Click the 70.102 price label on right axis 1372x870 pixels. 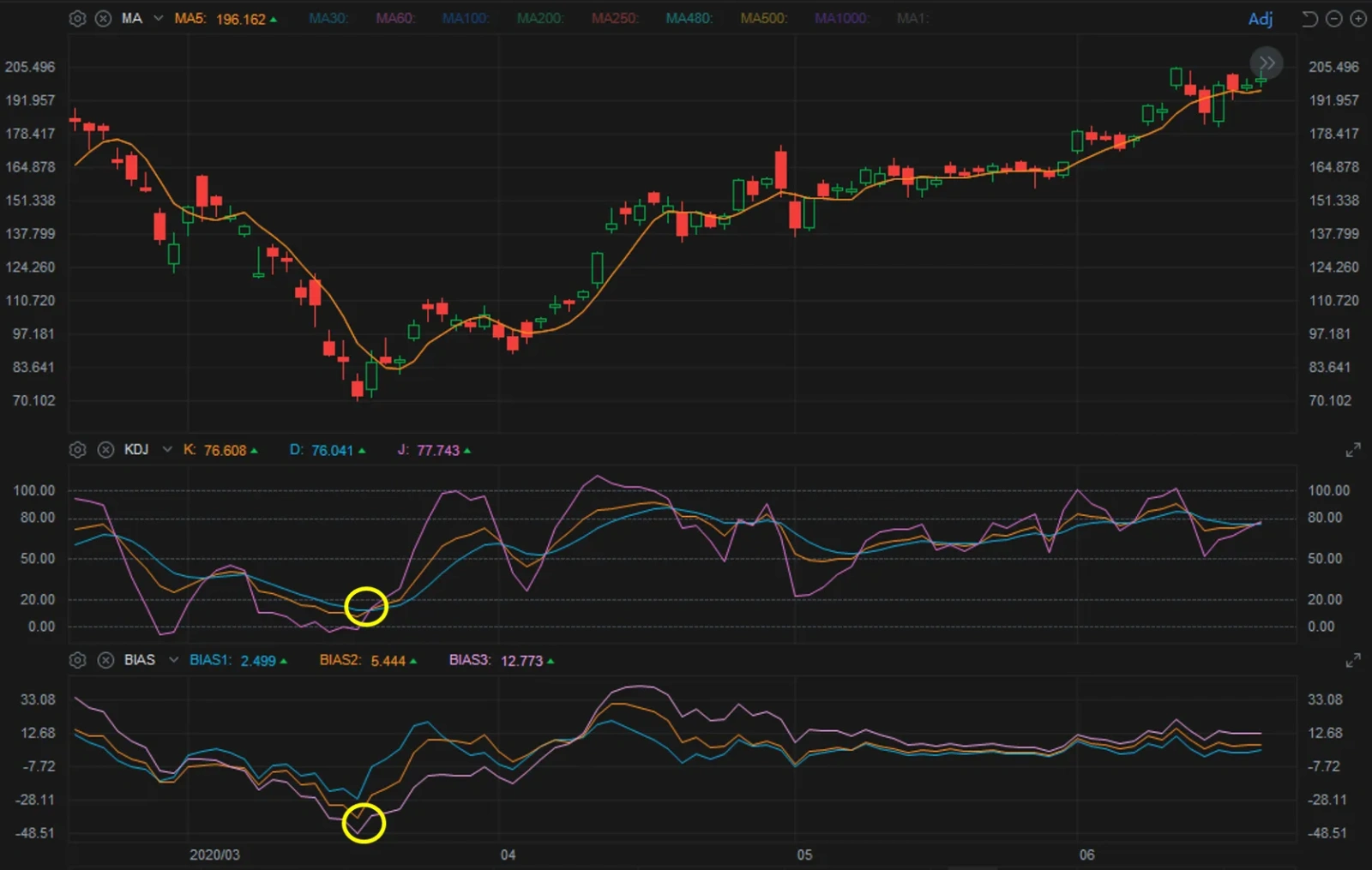[x=1330, y=400]
